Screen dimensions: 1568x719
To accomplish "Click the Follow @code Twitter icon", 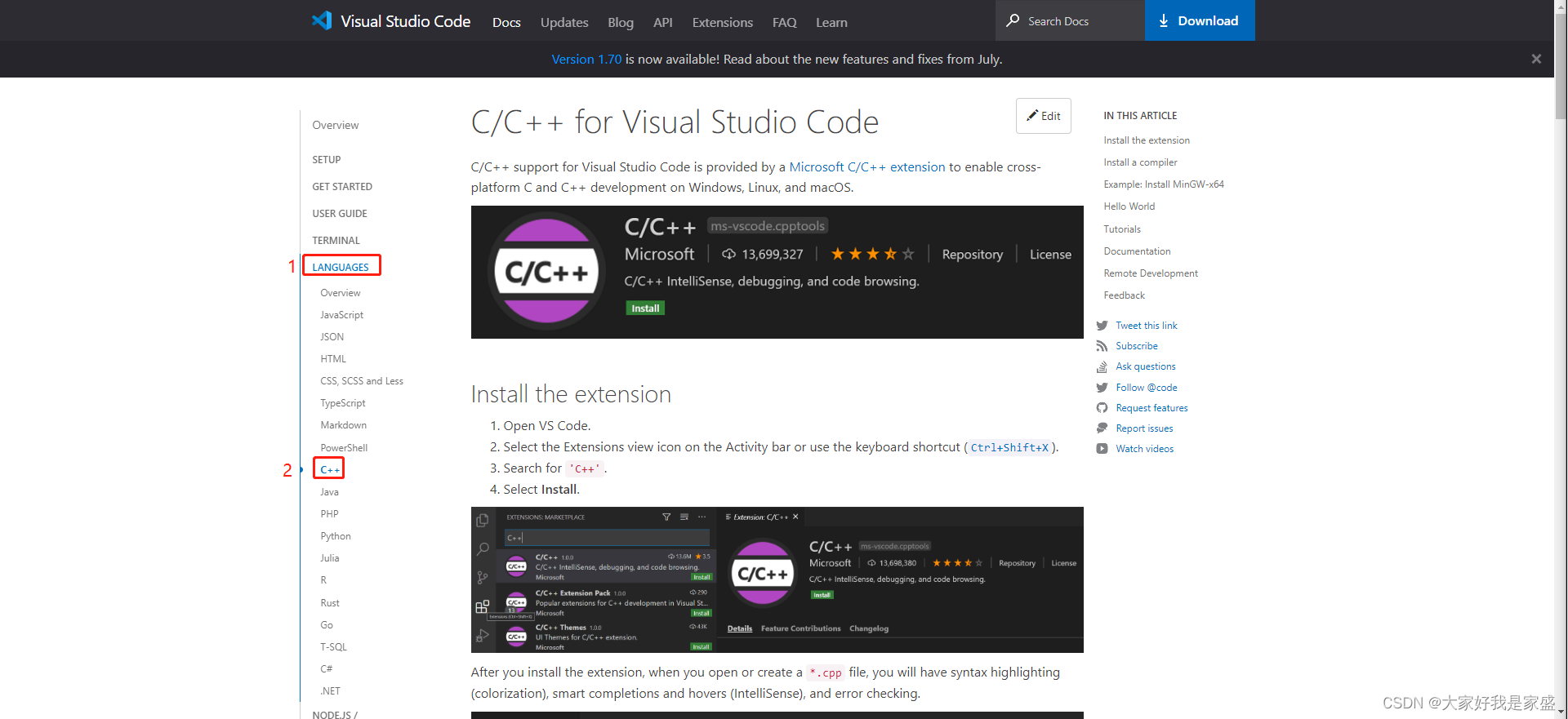I will tap(1102, 388).
